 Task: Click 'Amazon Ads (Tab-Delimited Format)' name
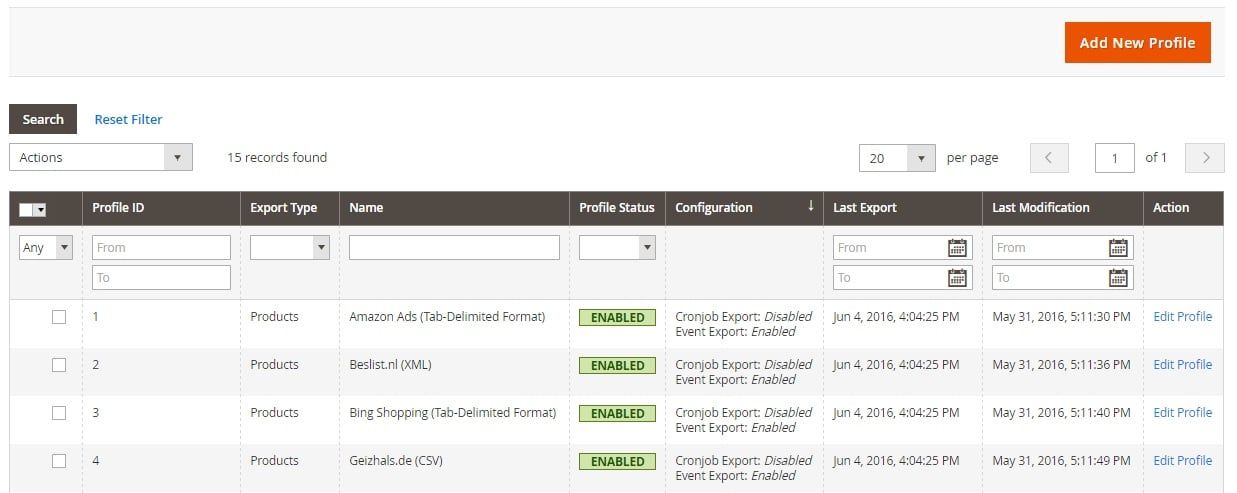(x=447, y=316)
